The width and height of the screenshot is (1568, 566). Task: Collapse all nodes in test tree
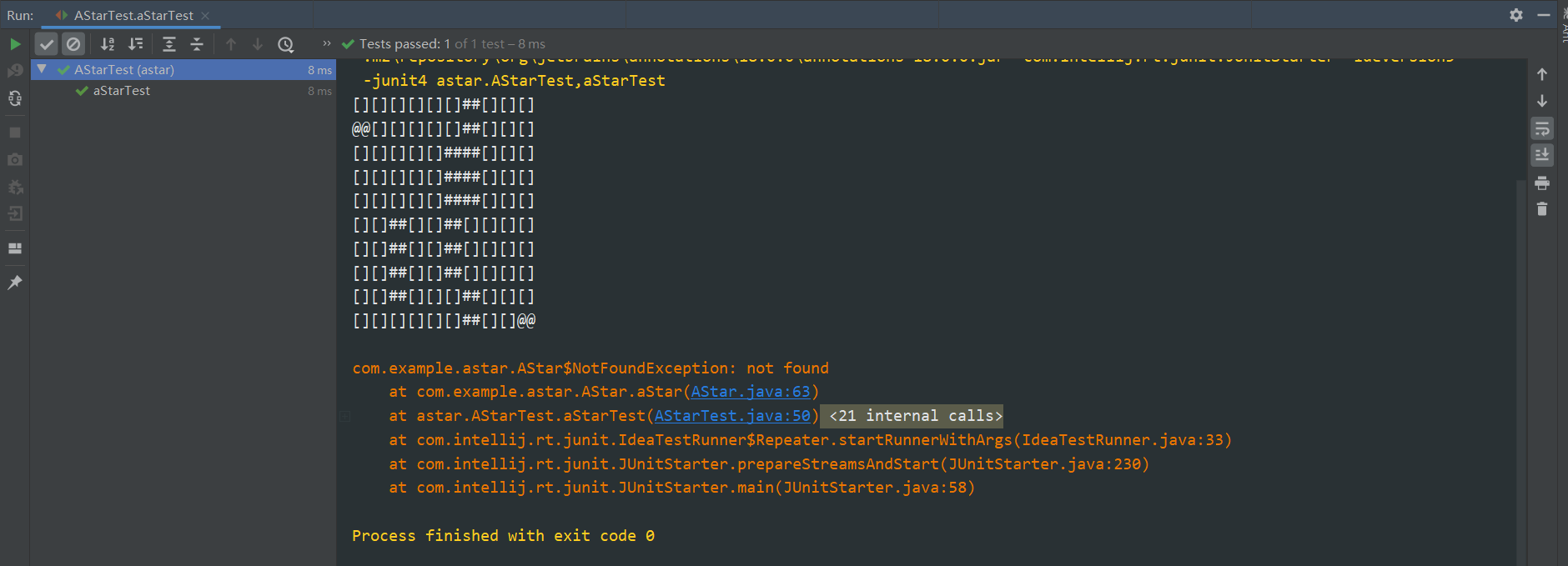pyautogui.click(x=197, y=44)
